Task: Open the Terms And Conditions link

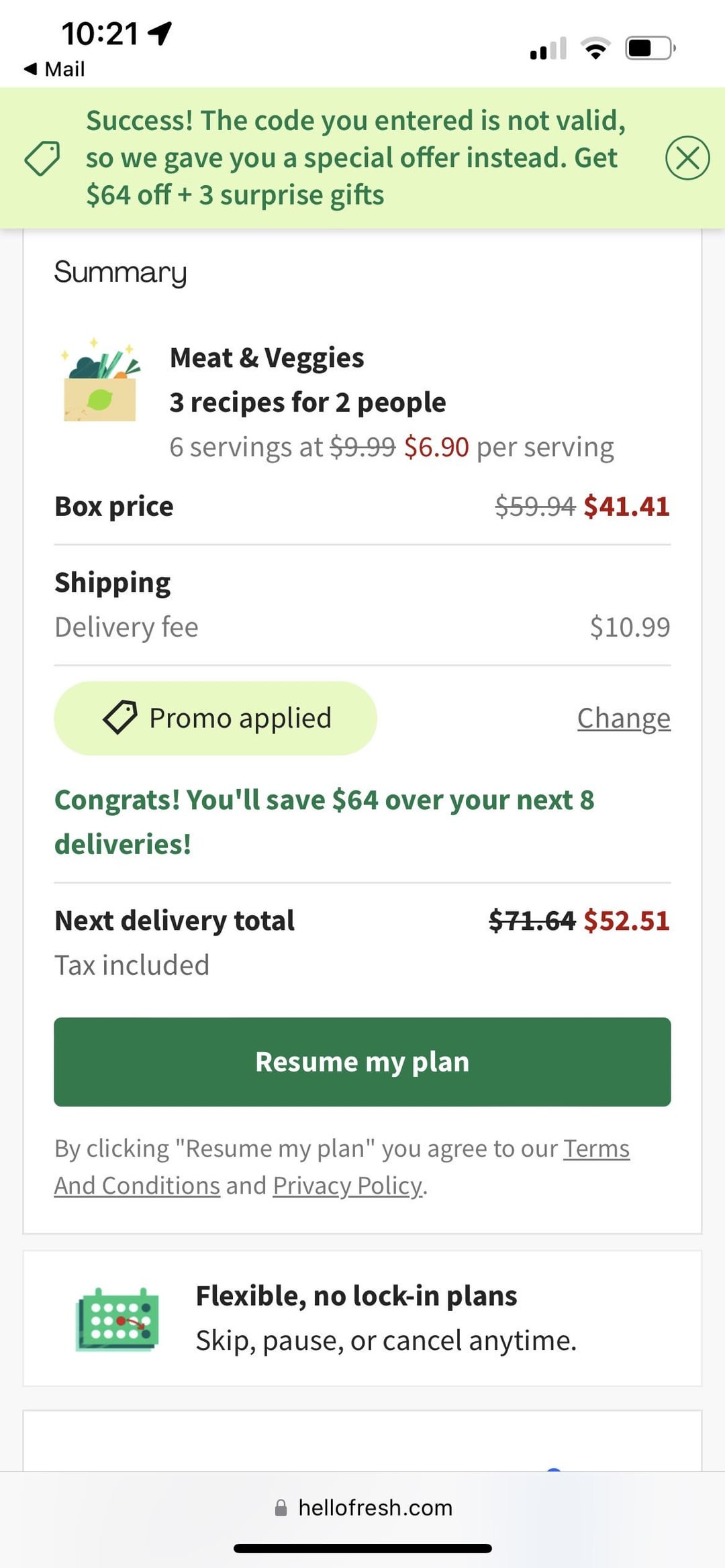Action: 138,1186
